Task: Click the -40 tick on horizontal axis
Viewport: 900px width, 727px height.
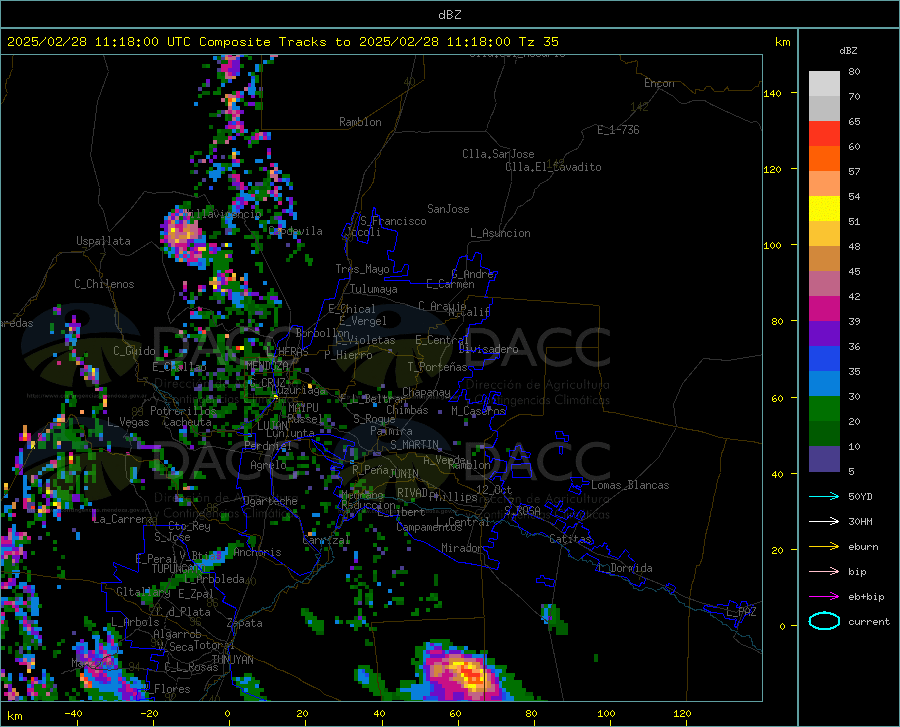Action: [x=73, y=714]
